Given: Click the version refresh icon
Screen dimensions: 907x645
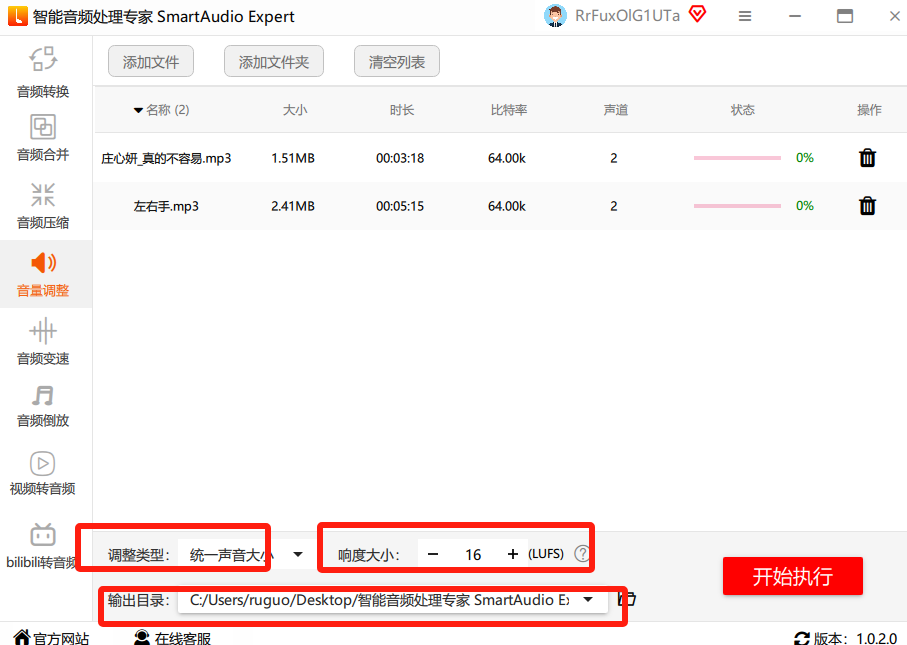Looking at the screenshot, I should [802, 639].
